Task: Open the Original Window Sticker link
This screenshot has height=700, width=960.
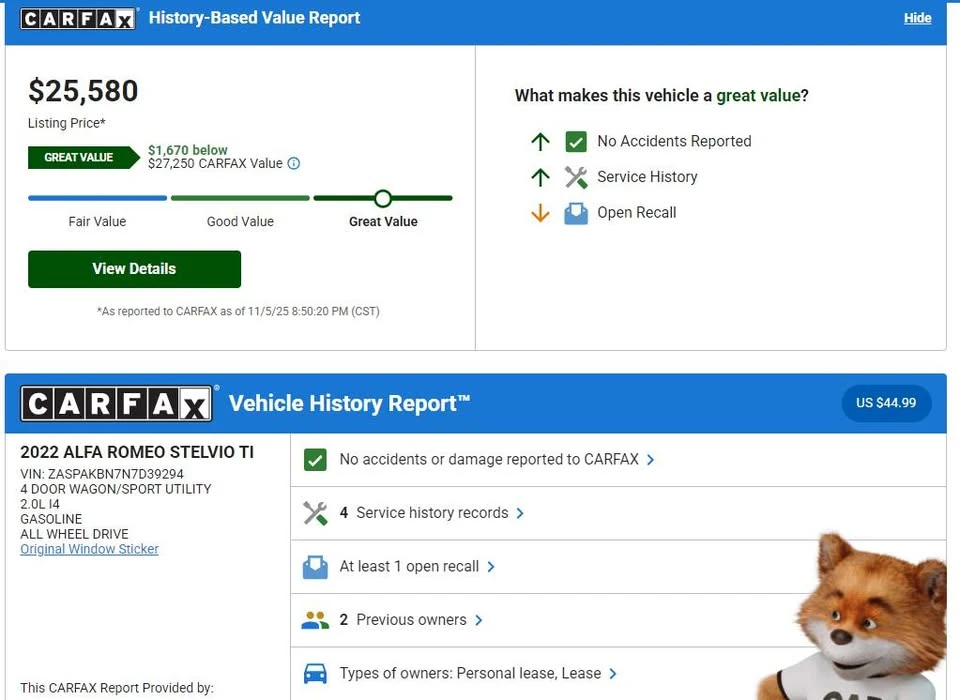Action: (89, 549)
